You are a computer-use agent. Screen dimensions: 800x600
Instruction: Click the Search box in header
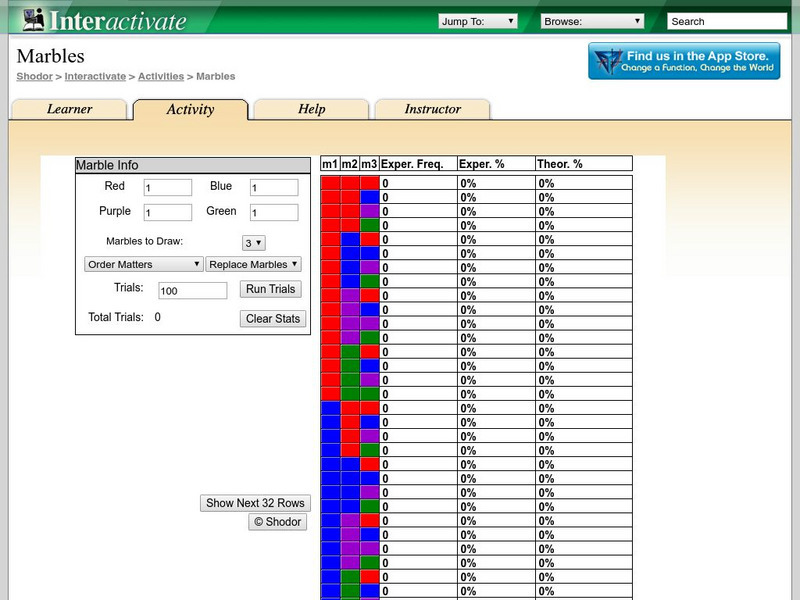[726, 21]
